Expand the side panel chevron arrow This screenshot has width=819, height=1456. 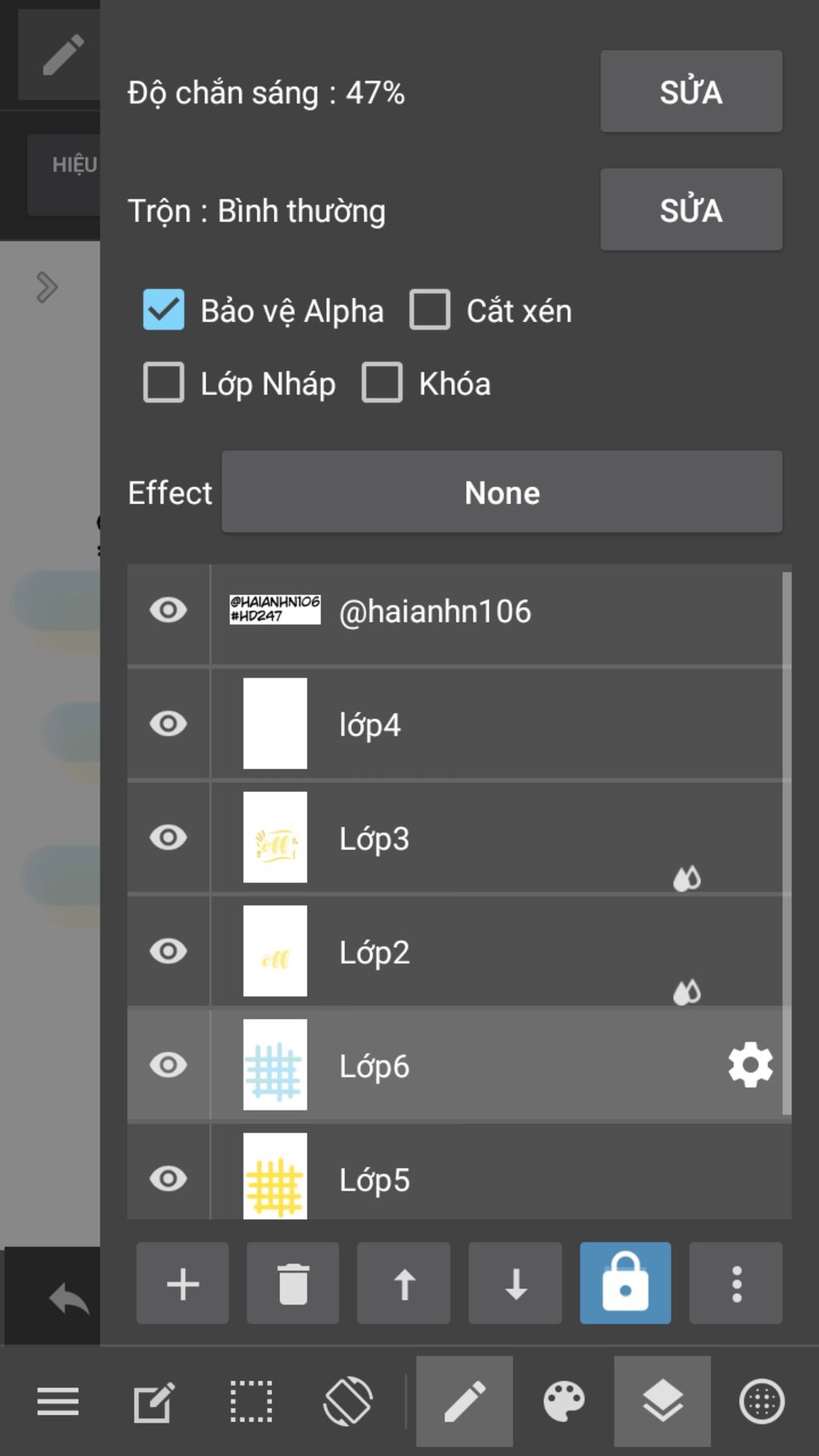pyautogui.click(x=47, y=287)
